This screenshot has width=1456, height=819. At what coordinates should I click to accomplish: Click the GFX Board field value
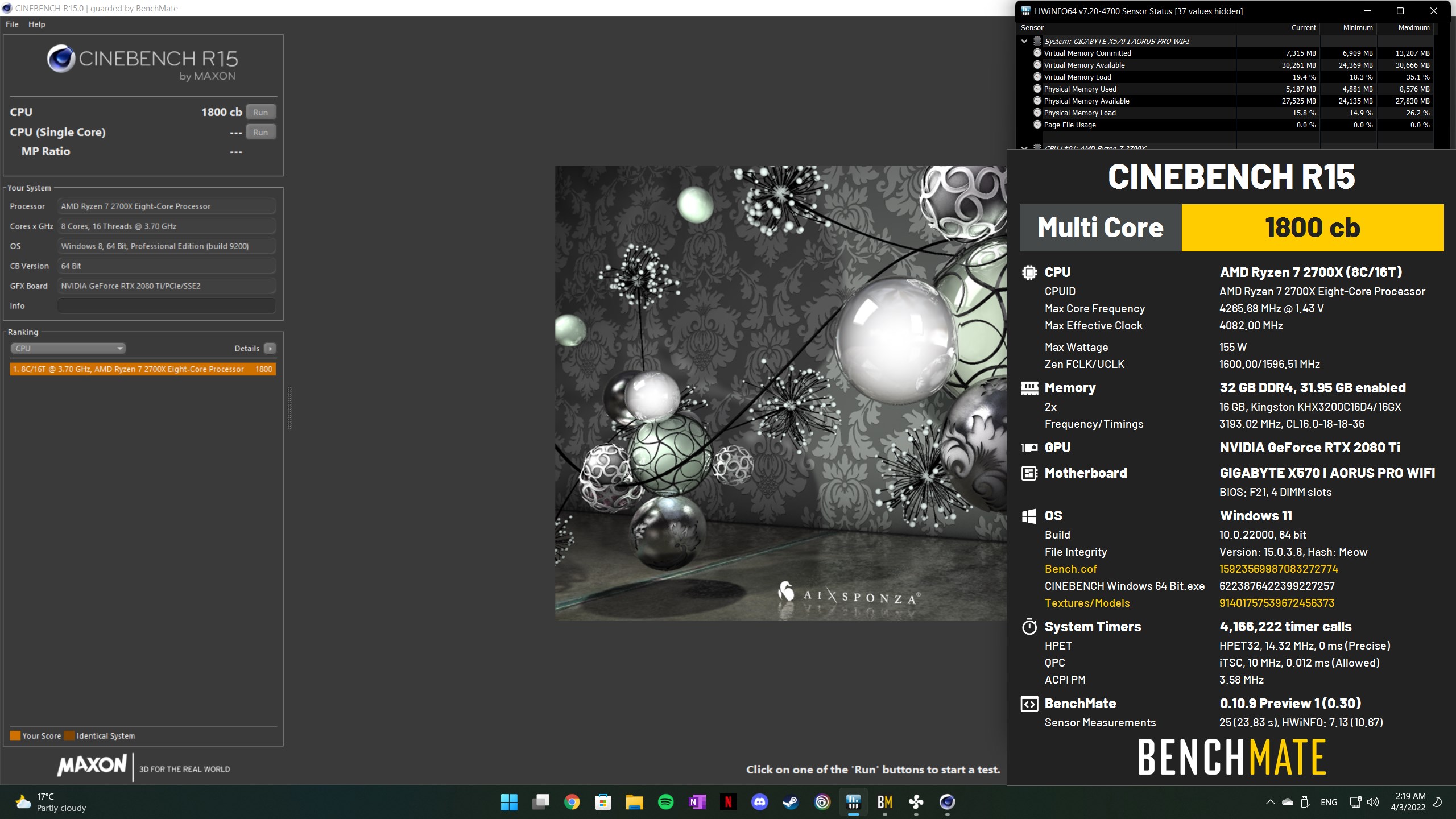[x=166, y=286]
